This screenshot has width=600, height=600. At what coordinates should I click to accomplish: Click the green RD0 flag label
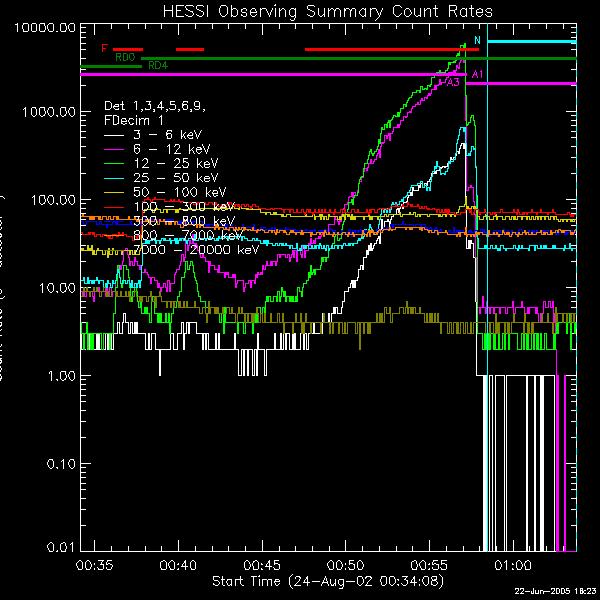pyautogui.click(x=125, y=57)
